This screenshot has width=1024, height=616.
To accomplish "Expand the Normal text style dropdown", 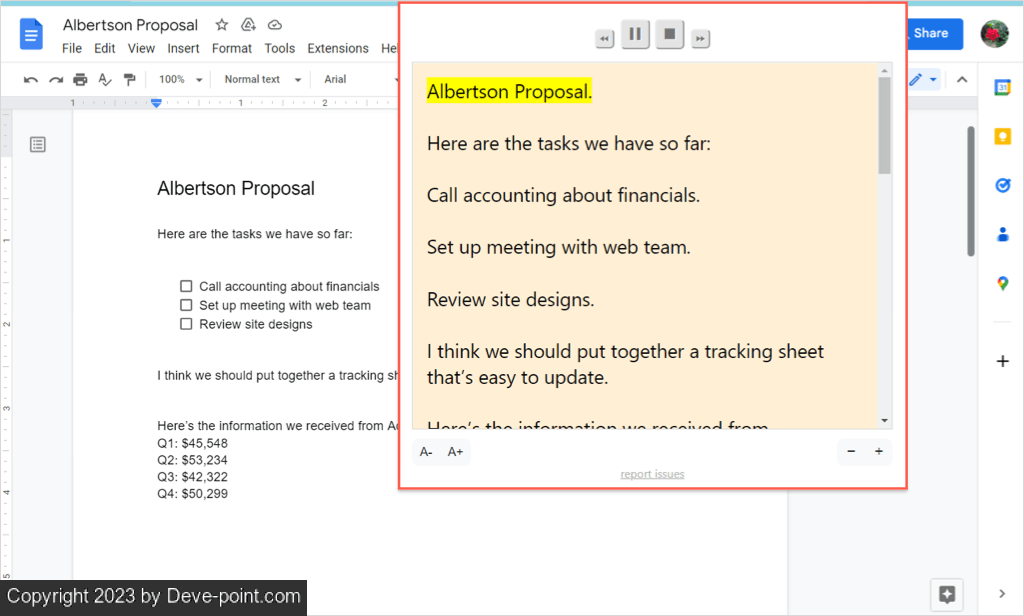I will coord(259,80).
